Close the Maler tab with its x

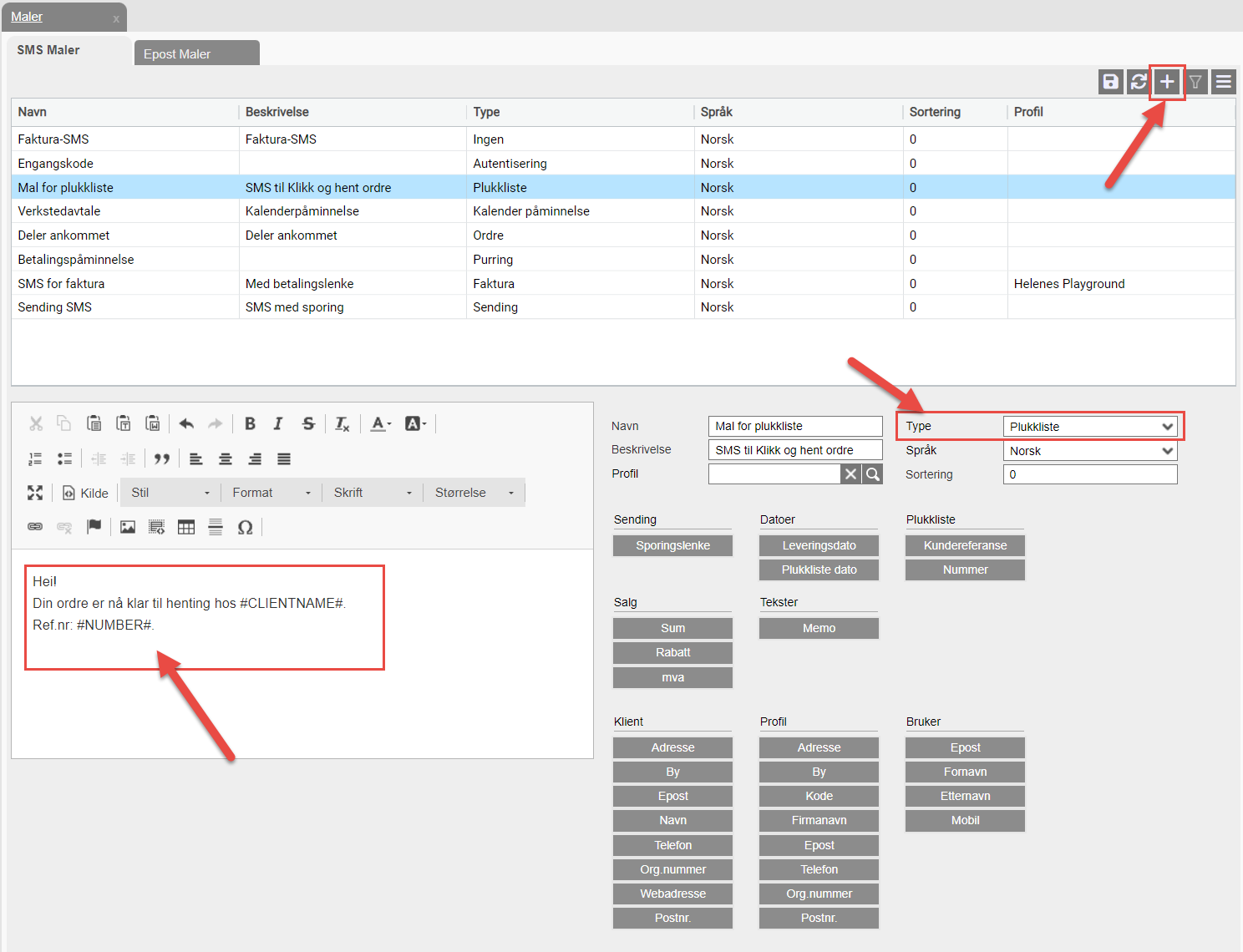pyautogui.click(x=116, y=18)
